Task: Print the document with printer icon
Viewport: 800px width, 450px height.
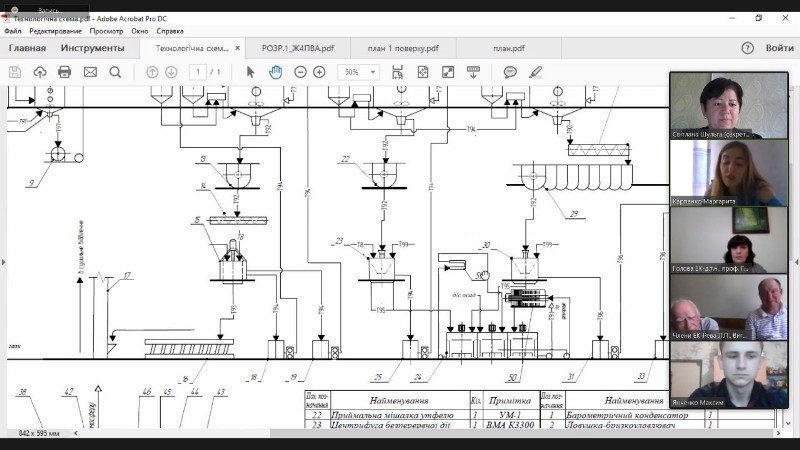Action: (64, 72)
